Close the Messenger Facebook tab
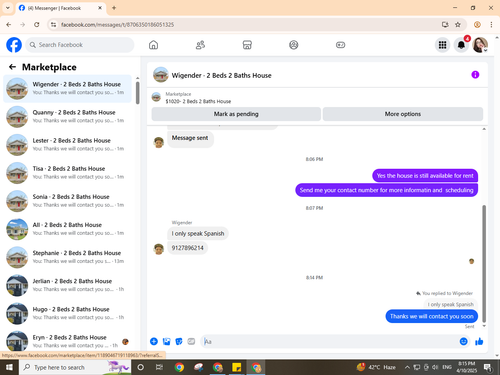500x375 pixels. 100,8
